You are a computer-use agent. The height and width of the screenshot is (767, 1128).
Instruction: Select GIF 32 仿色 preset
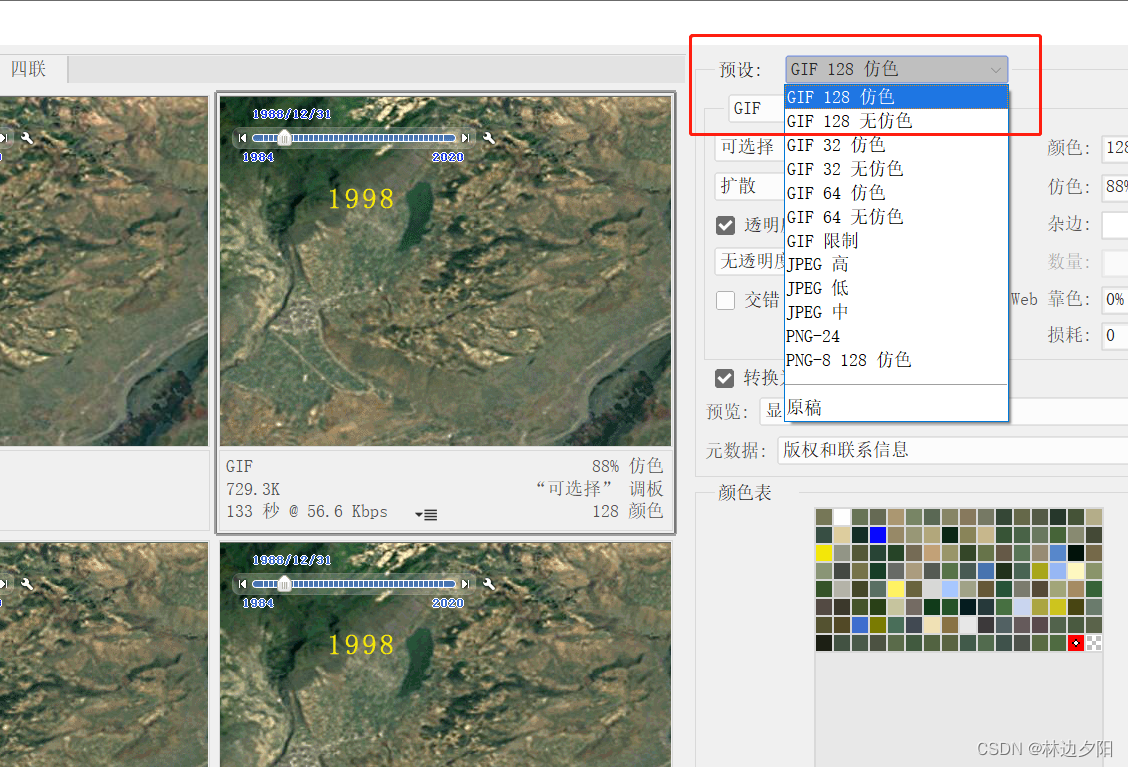pyautogui.click(x=896, y=145)
